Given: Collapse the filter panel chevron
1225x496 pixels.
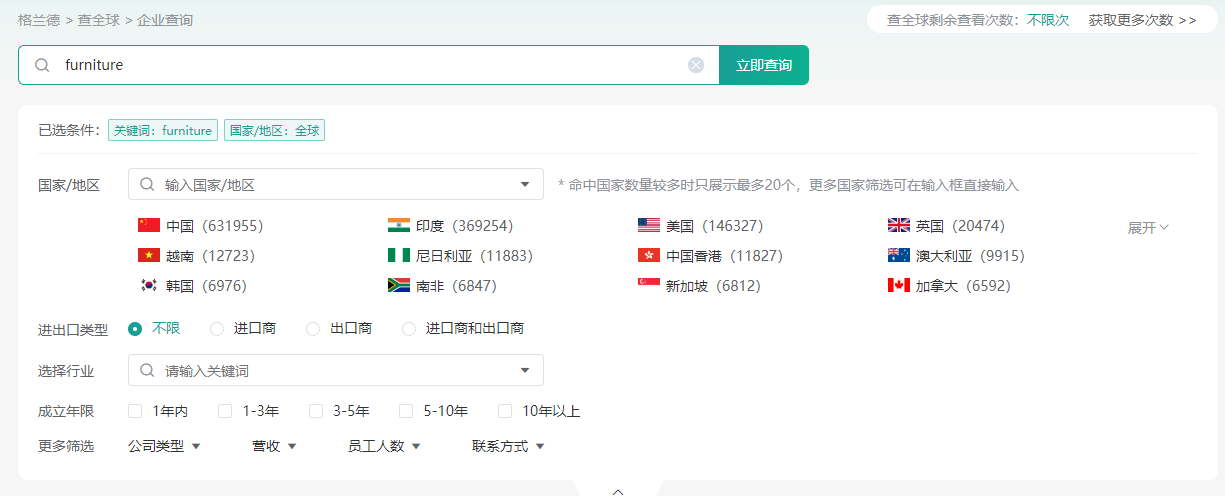Looking at the screenshot, I should [618, 491].
